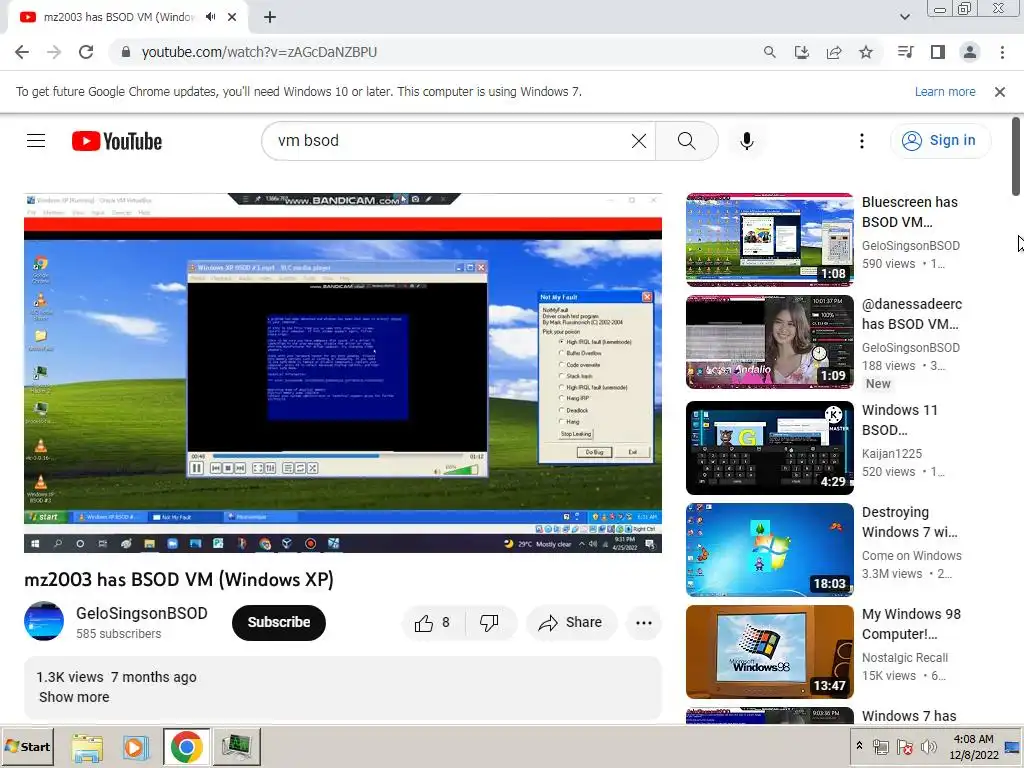Focus the search box containing vm bsod

click(x=451, y=141)
